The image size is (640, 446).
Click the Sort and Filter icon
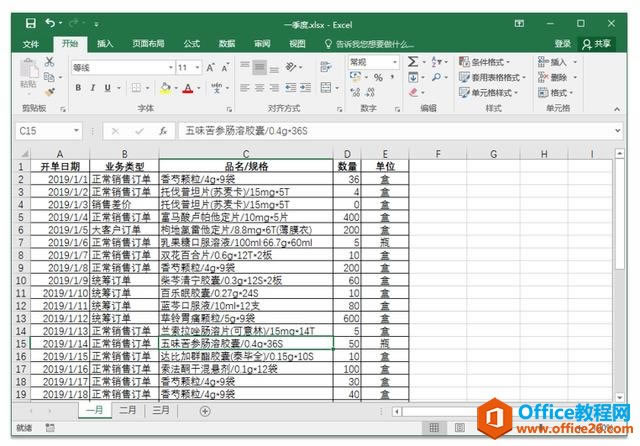coord(436,62)
